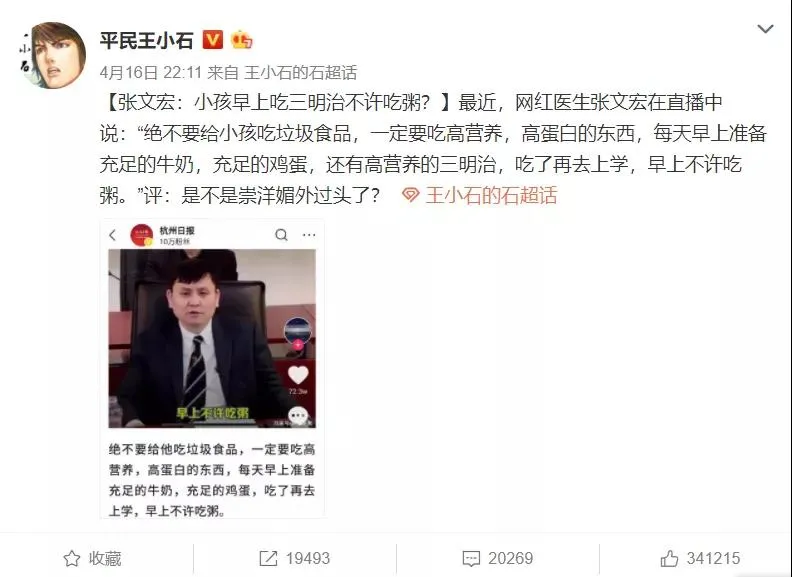The image size is (792, 577).
Task: Click the crown membership badge icon
Action: (x=241, y=39)
